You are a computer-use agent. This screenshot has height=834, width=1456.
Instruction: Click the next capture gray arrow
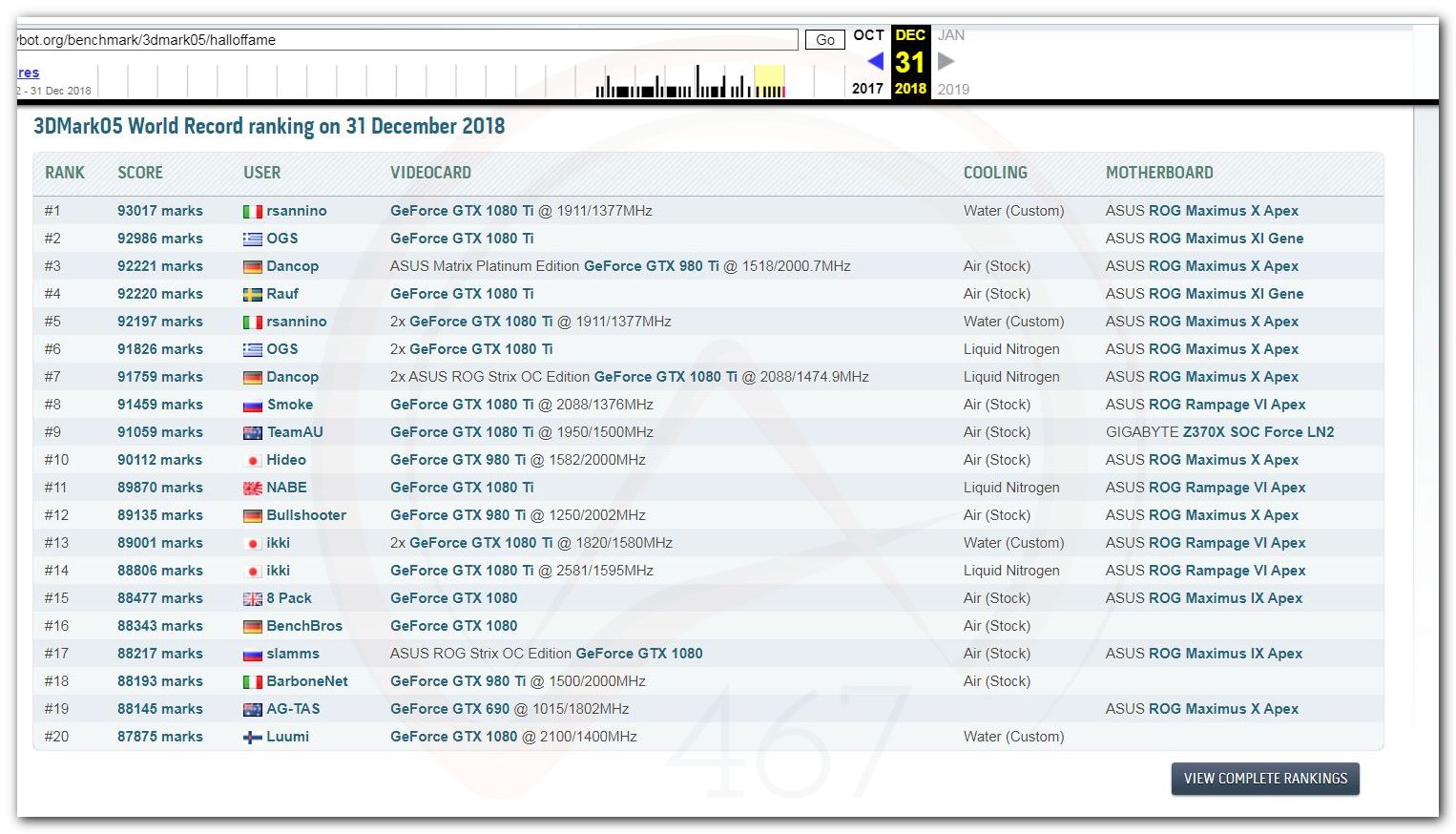[x=946, y=62]
